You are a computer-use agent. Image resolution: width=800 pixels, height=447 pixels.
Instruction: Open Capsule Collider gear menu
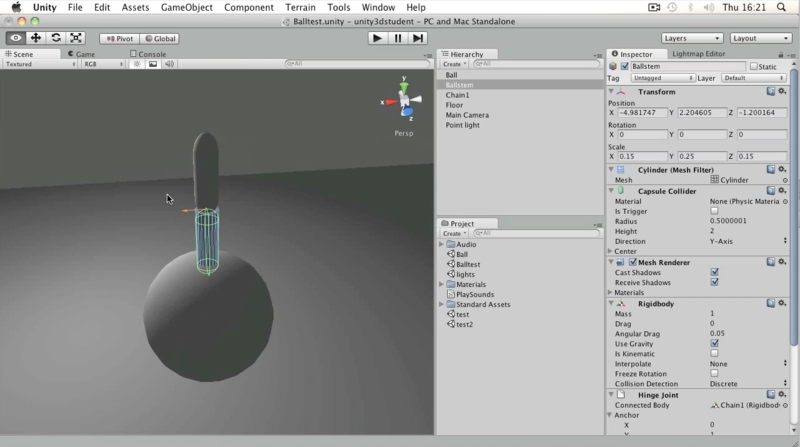782,190
